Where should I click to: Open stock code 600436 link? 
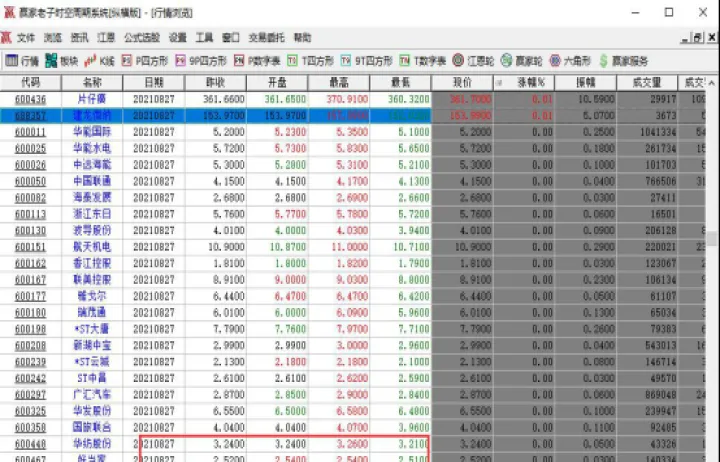(x=30, y=99)
